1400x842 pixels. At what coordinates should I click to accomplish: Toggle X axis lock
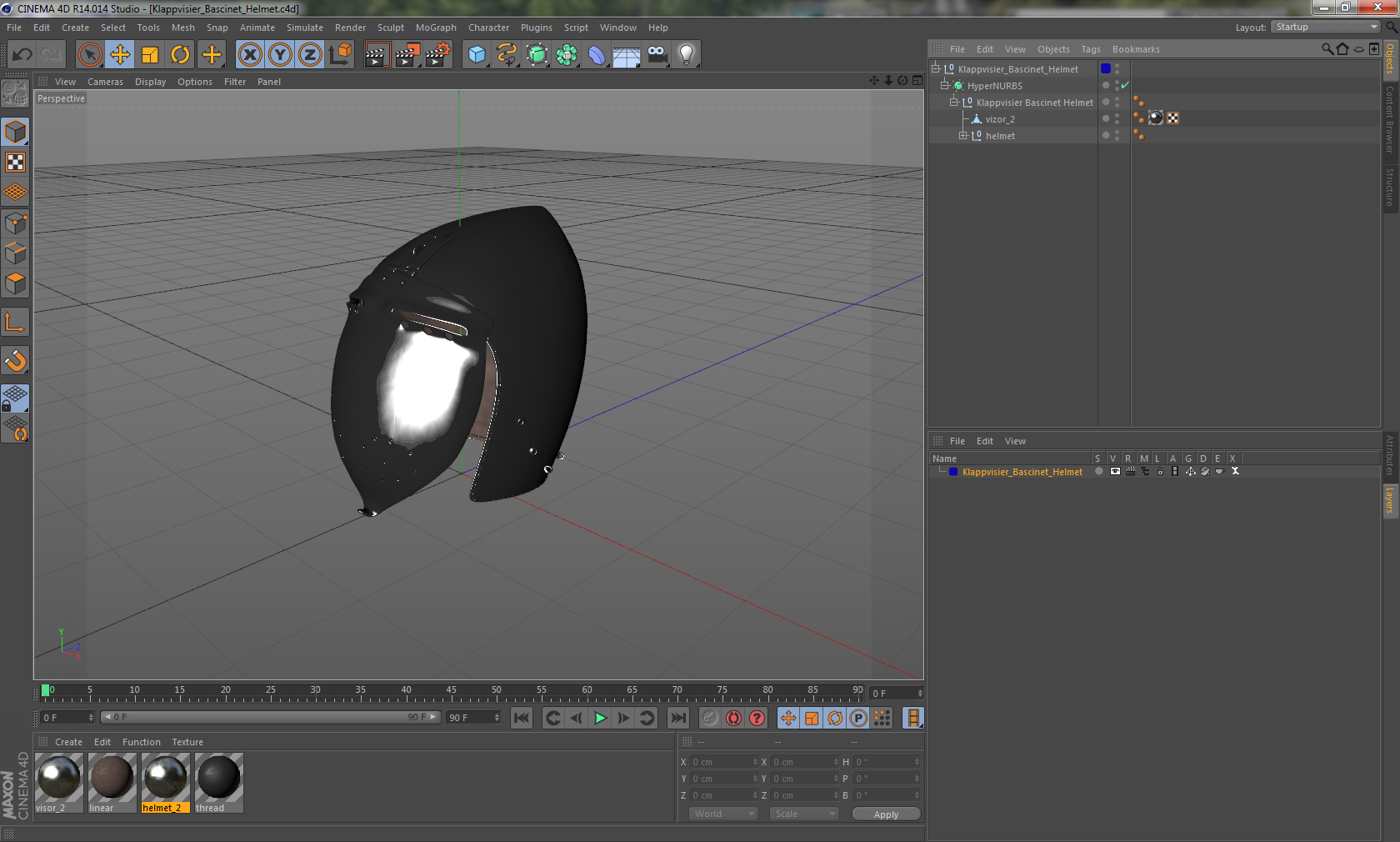[249, 55]
